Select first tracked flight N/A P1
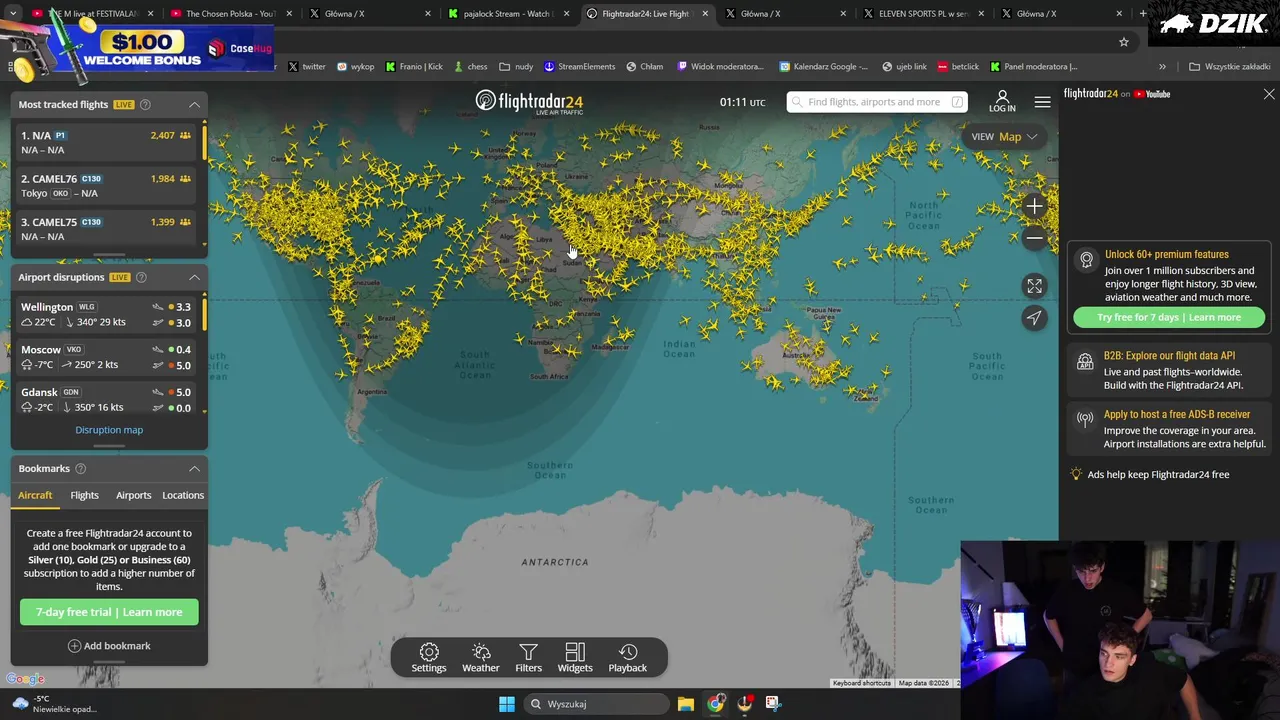The width and height of the screenshot is (1280, 720). click(106, 143)
